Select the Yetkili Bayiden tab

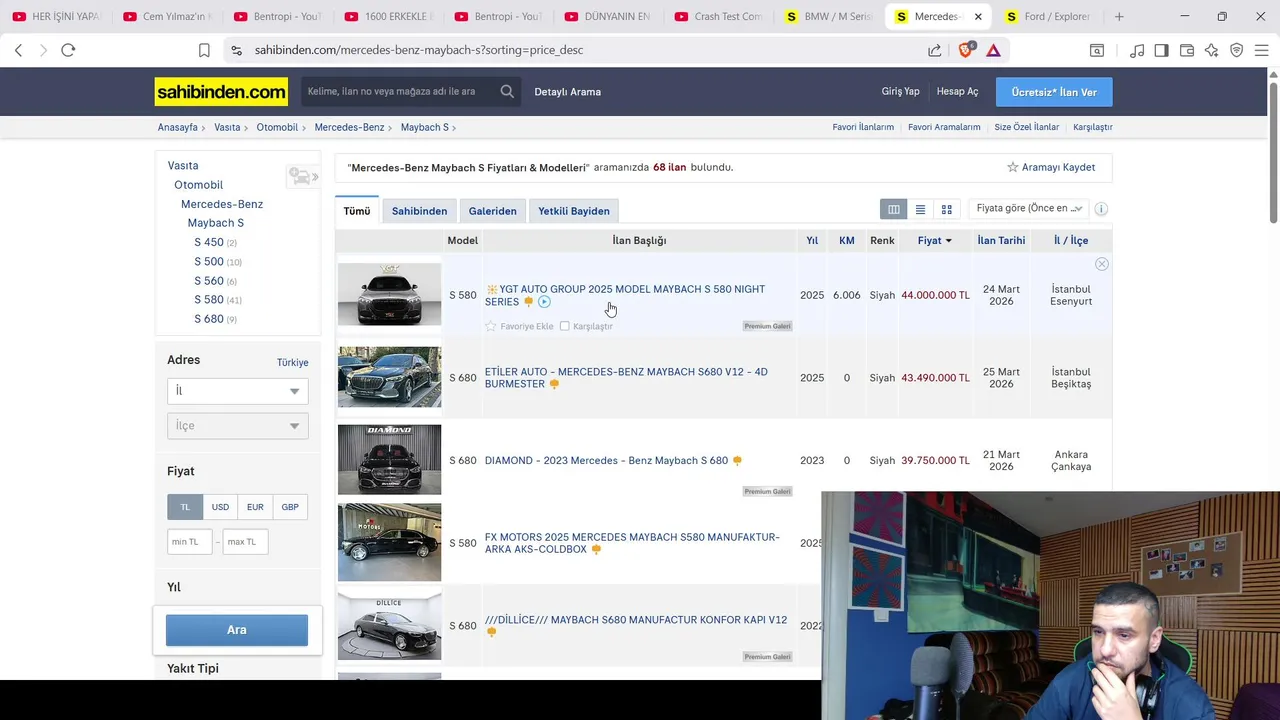574,211
